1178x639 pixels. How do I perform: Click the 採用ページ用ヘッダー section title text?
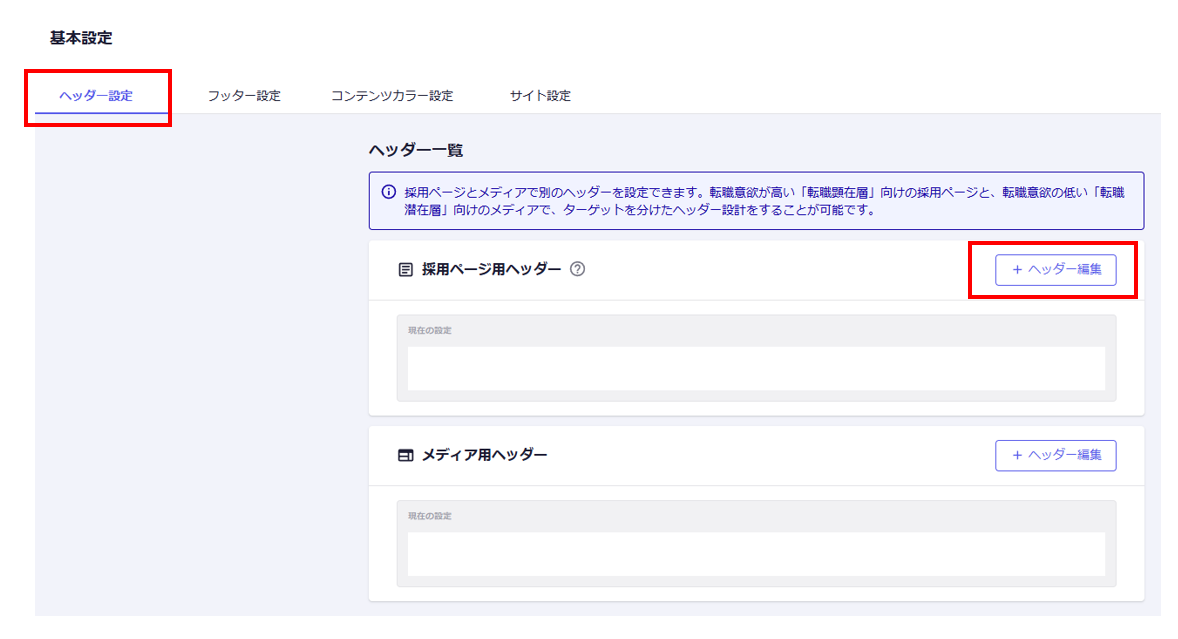tap(491, 270)
